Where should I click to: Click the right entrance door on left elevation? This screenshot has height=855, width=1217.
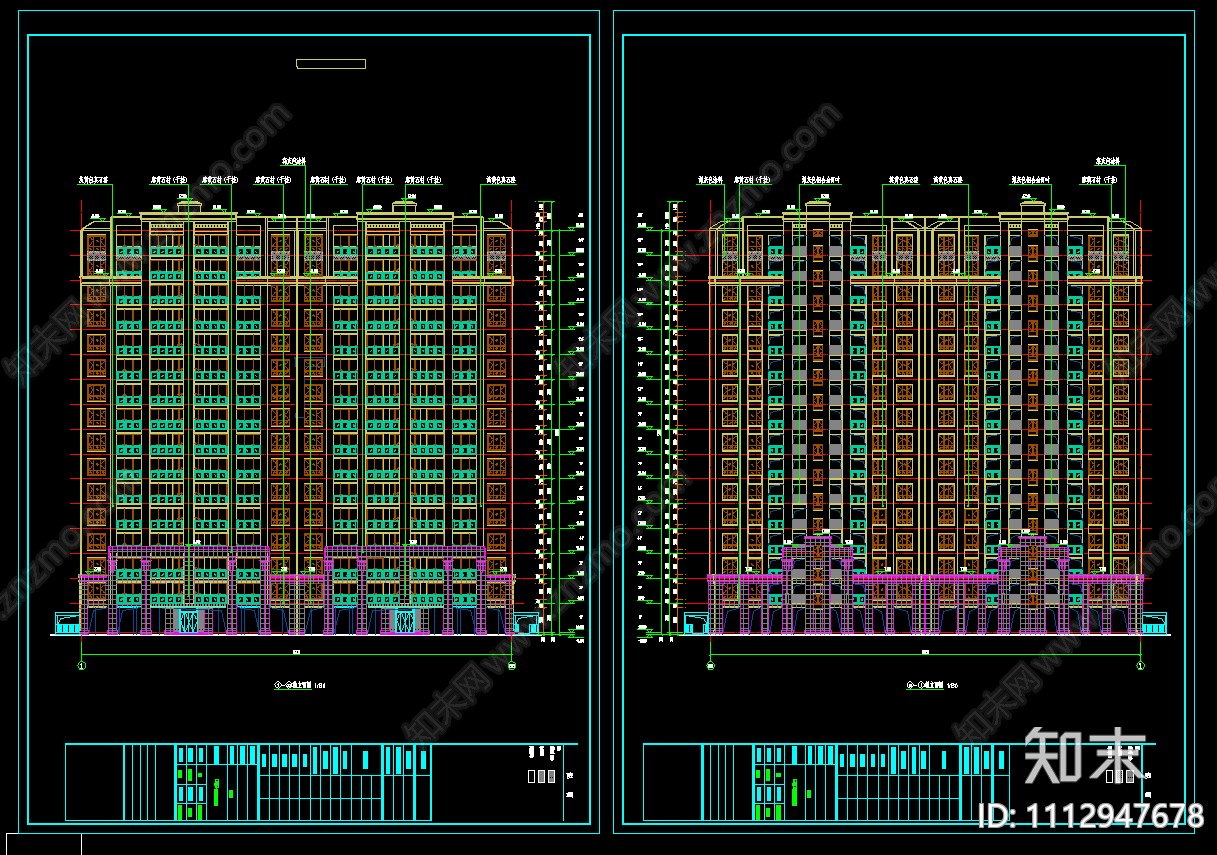[405, 622]
